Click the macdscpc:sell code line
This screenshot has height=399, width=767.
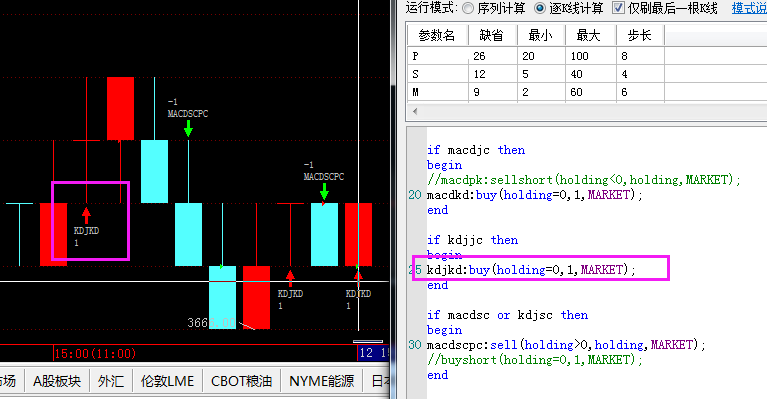566,345
